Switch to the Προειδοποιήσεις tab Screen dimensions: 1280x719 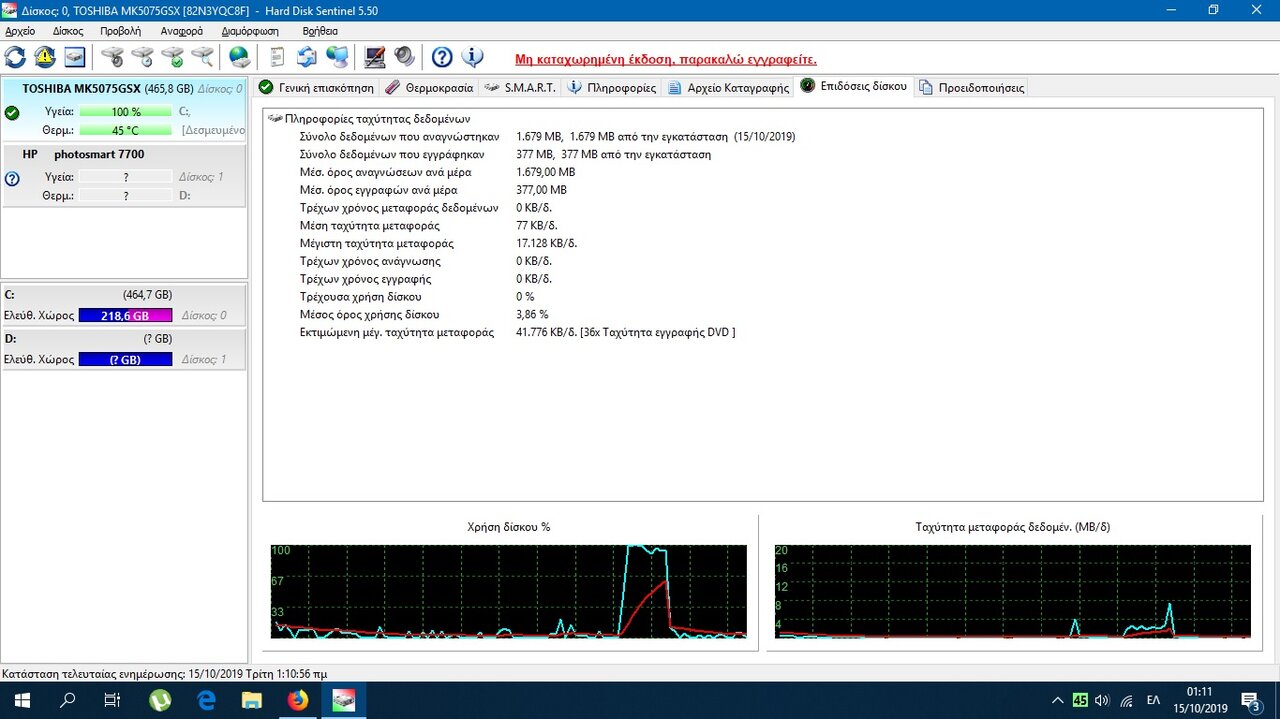(971, 88)
